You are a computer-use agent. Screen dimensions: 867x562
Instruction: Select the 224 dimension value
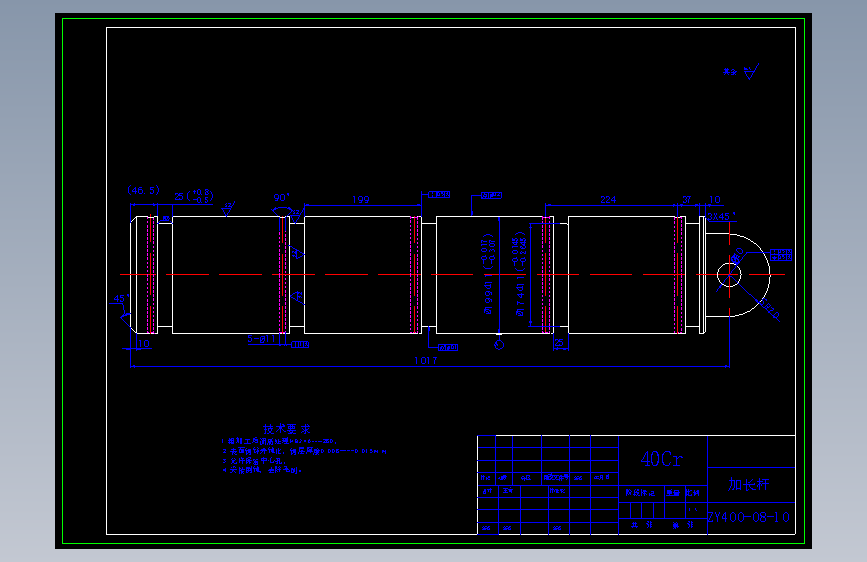coord(608,199)
